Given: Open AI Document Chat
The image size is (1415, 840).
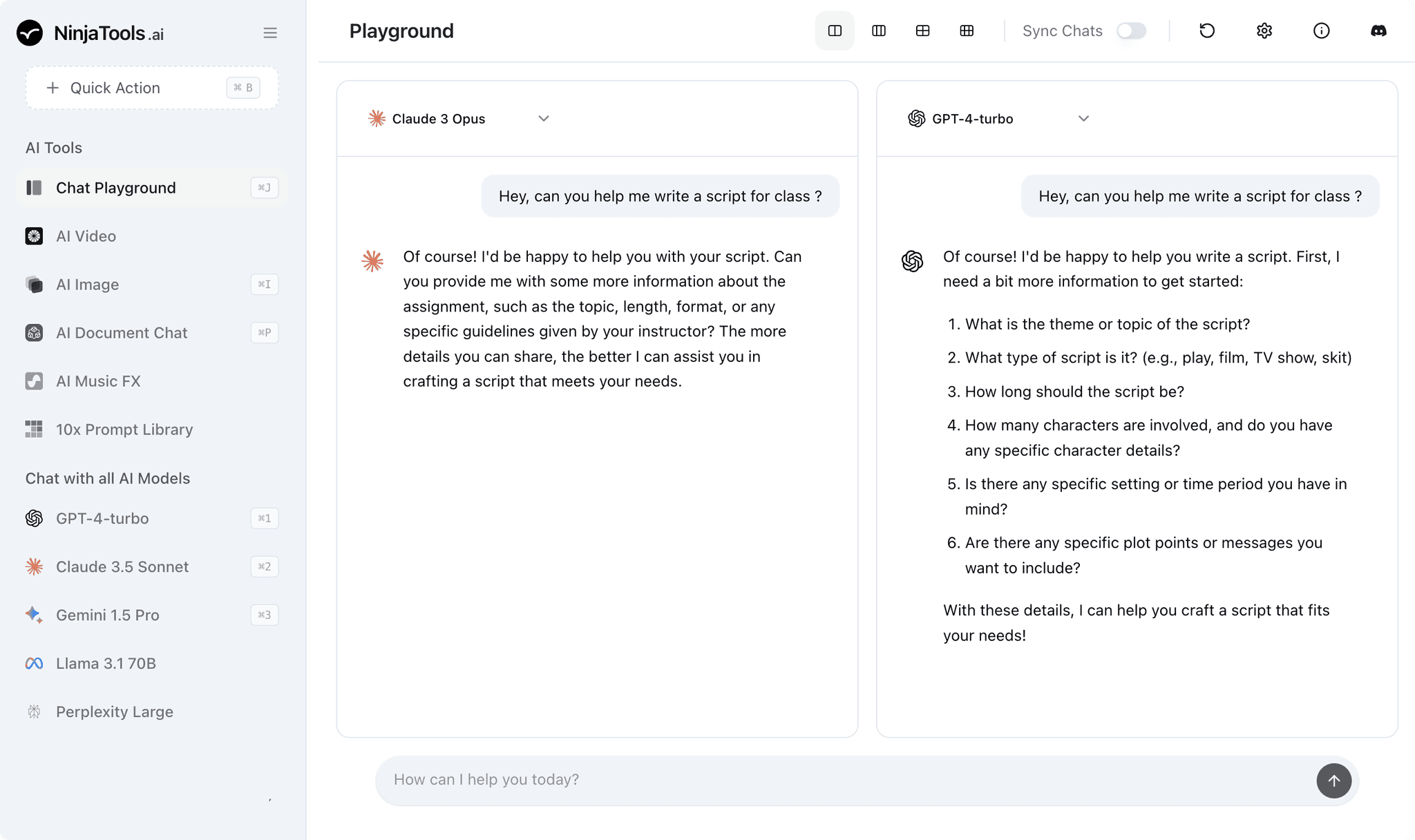Looking at the screenshot, I should click(x=122, y=332).
